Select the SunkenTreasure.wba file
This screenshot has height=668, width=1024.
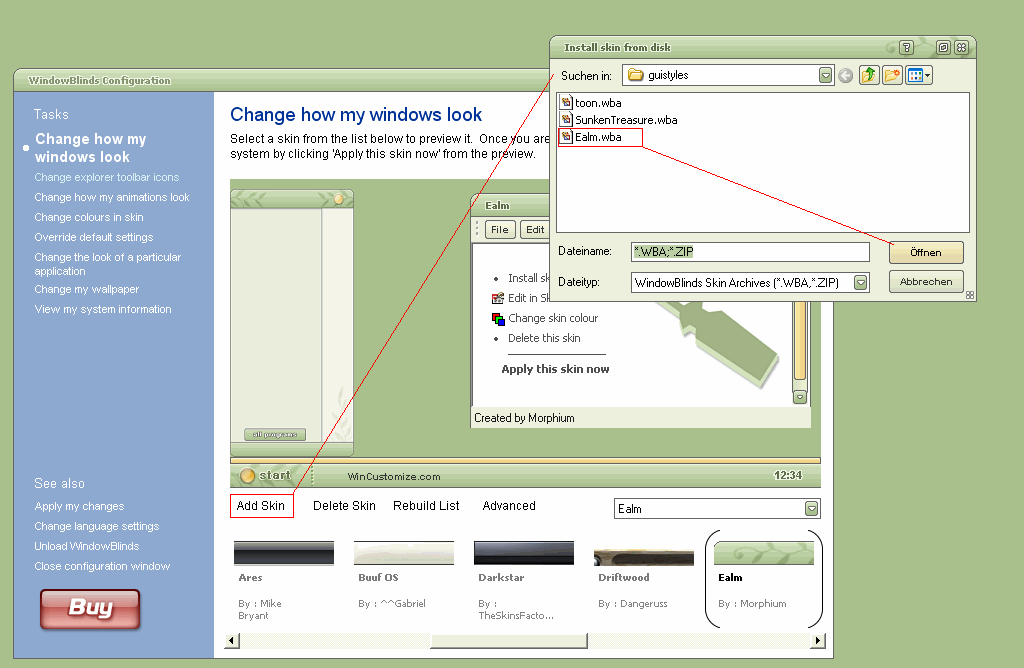tap(625, 120)
